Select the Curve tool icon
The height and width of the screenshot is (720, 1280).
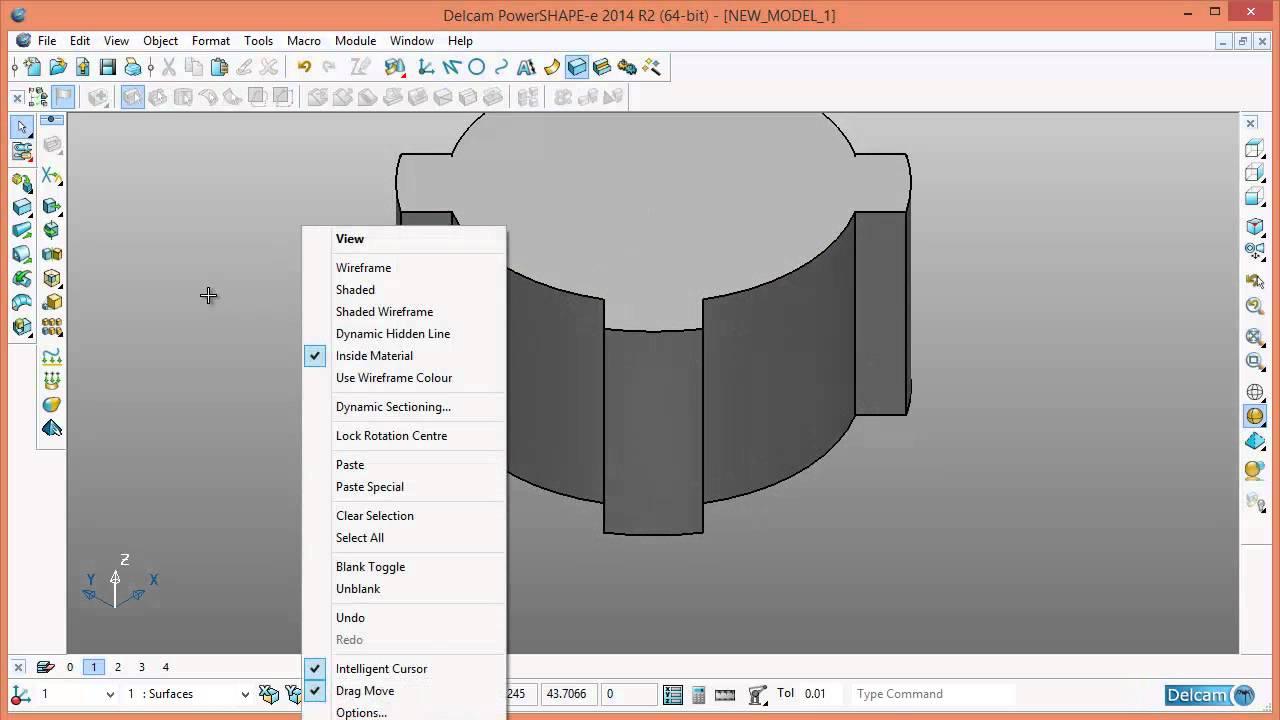(502, 67)
